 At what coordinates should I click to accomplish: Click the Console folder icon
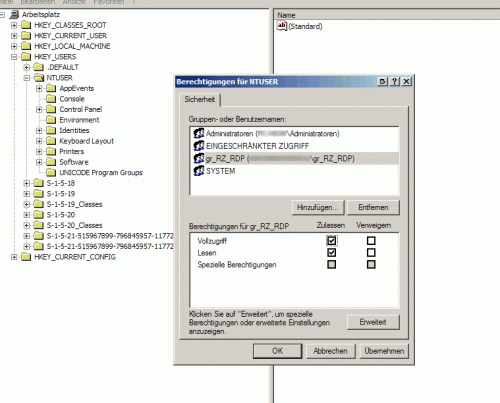click(x=51, y=99)
